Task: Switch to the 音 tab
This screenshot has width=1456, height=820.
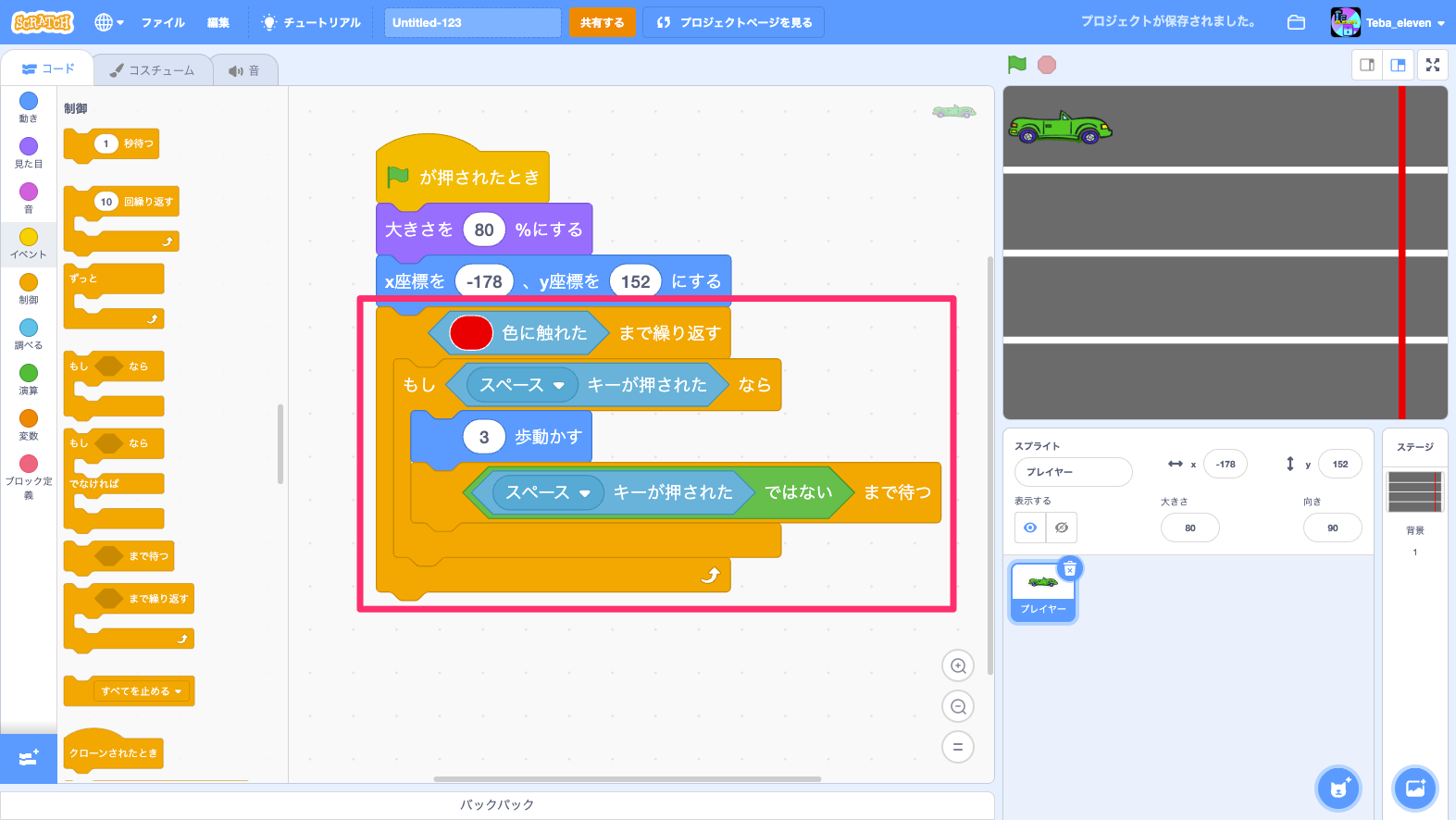Action: pos(244,70)
